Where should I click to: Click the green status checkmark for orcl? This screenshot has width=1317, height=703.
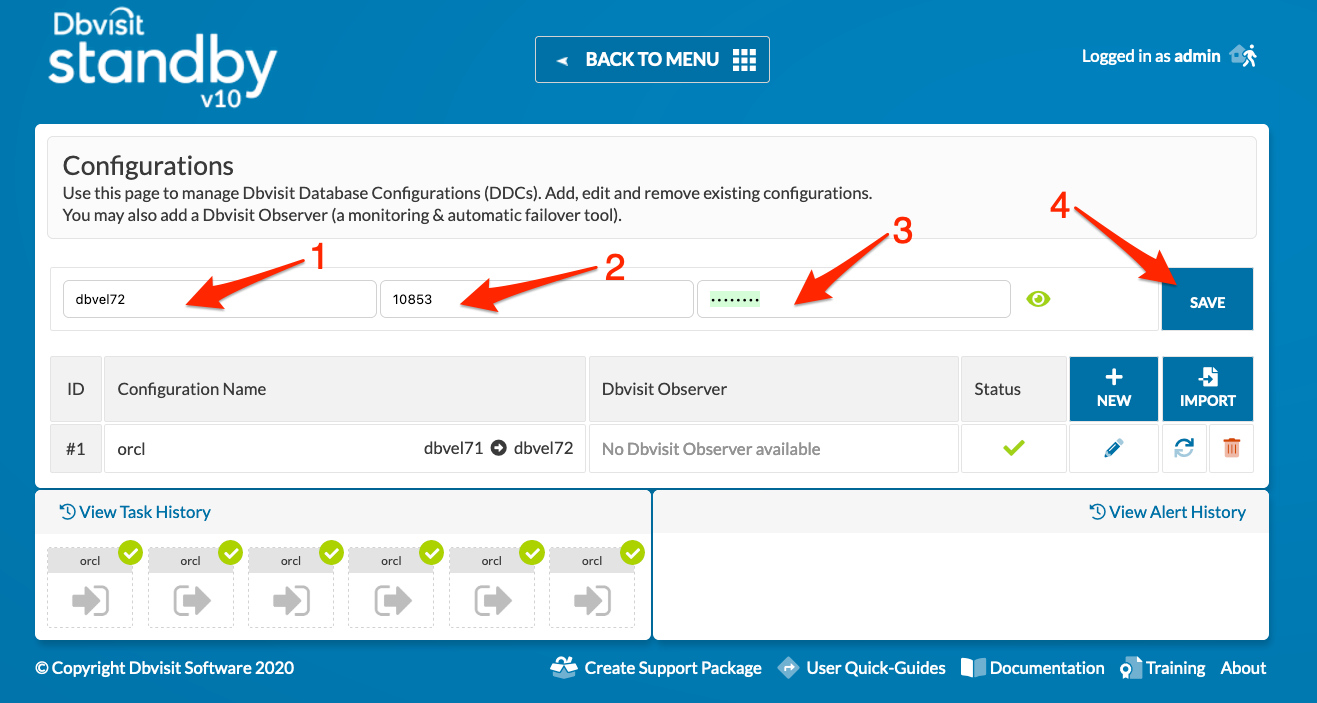pos(1014,449)
